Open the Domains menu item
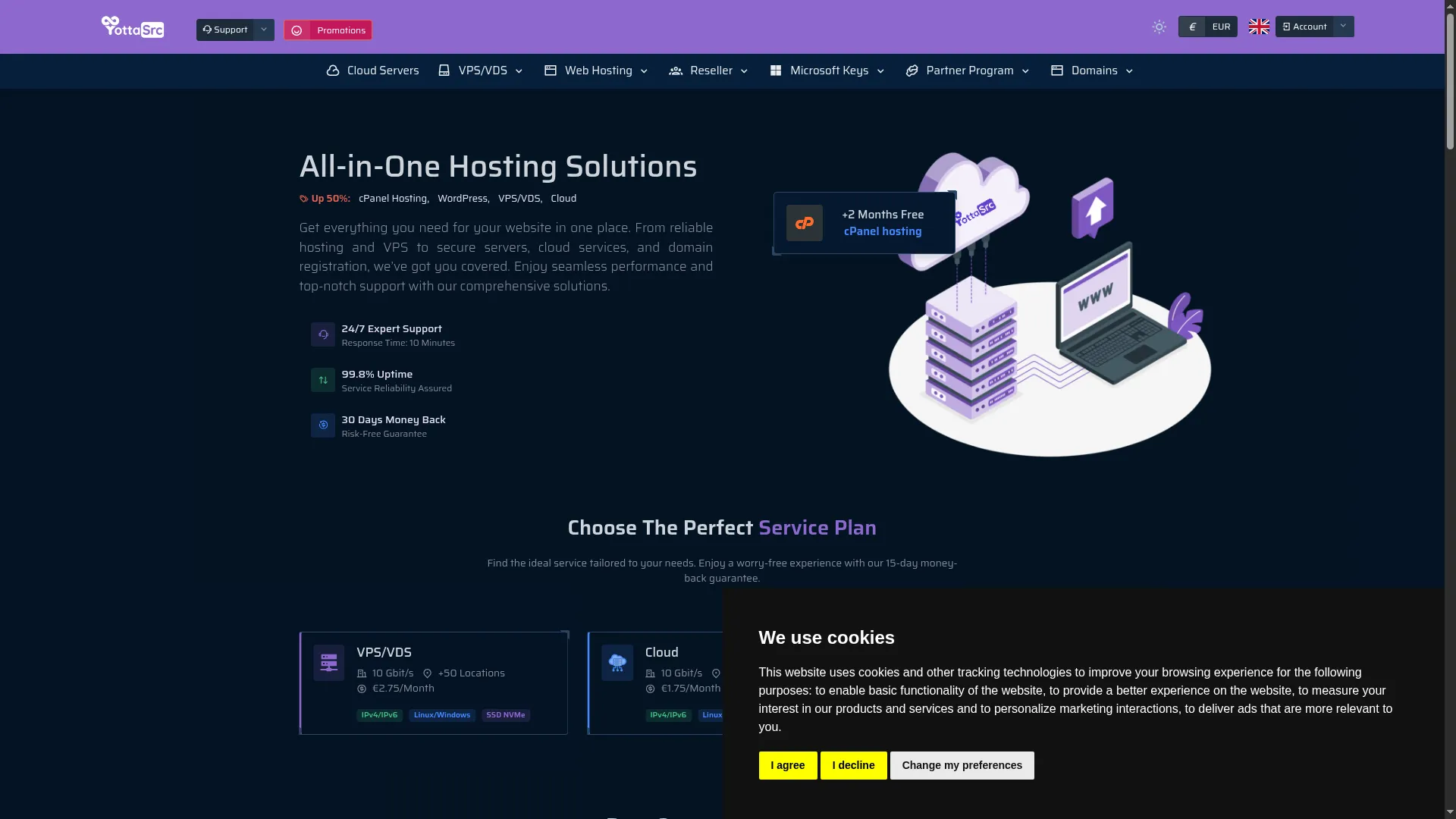Viewport: 1456px width, 819px height. coord(1093,71)
